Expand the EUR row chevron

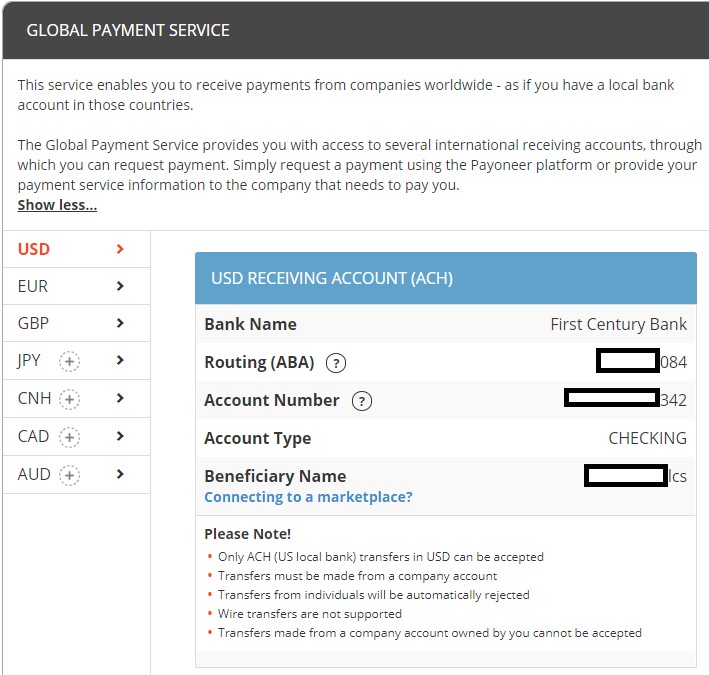pyautogui.click(x=120, y=286)
